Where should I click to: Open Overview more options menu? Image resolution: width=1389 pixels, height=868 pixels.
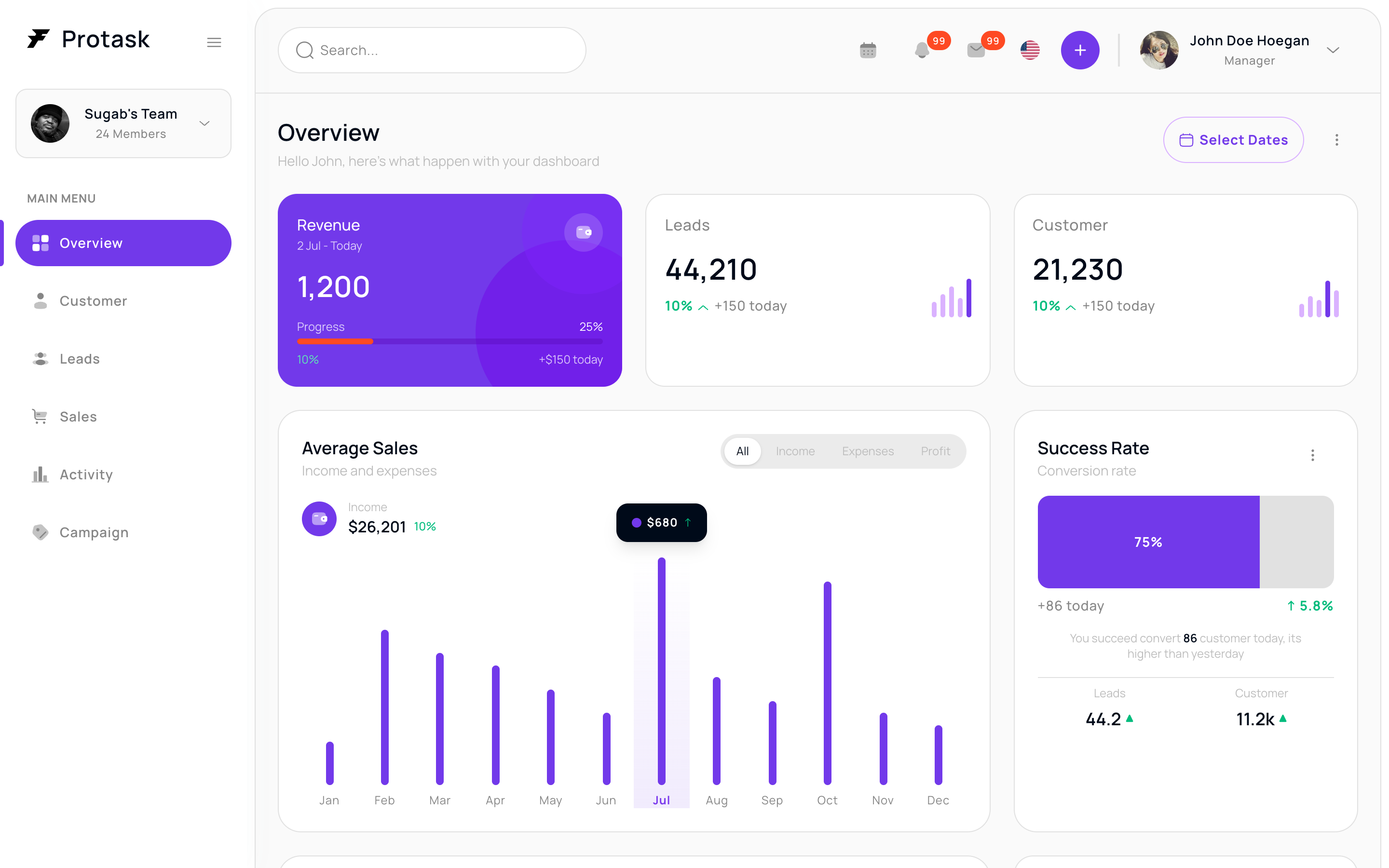(x=1337, y=140)
